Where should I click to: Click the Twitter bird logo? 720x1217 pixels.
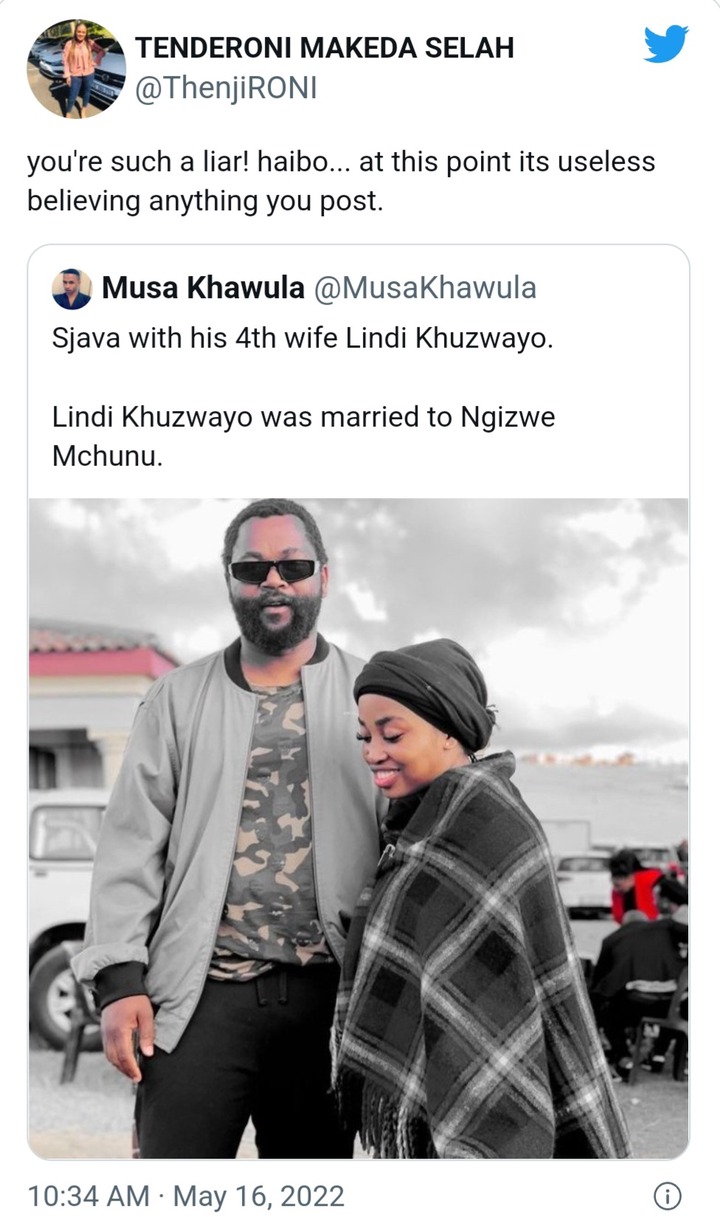pos(665,44)
